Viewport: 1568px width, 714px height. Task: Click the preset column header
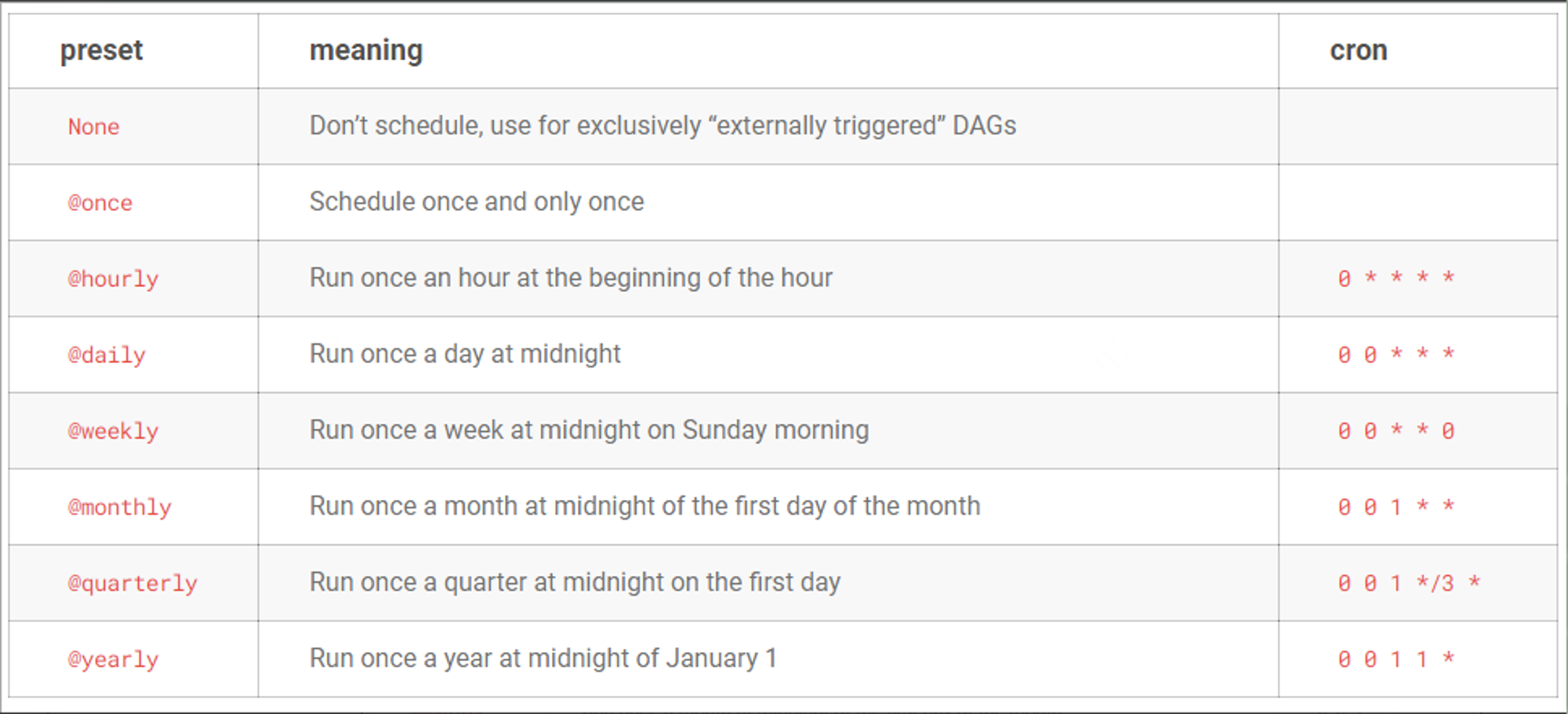pyautogui.click(x=101, y=50)
